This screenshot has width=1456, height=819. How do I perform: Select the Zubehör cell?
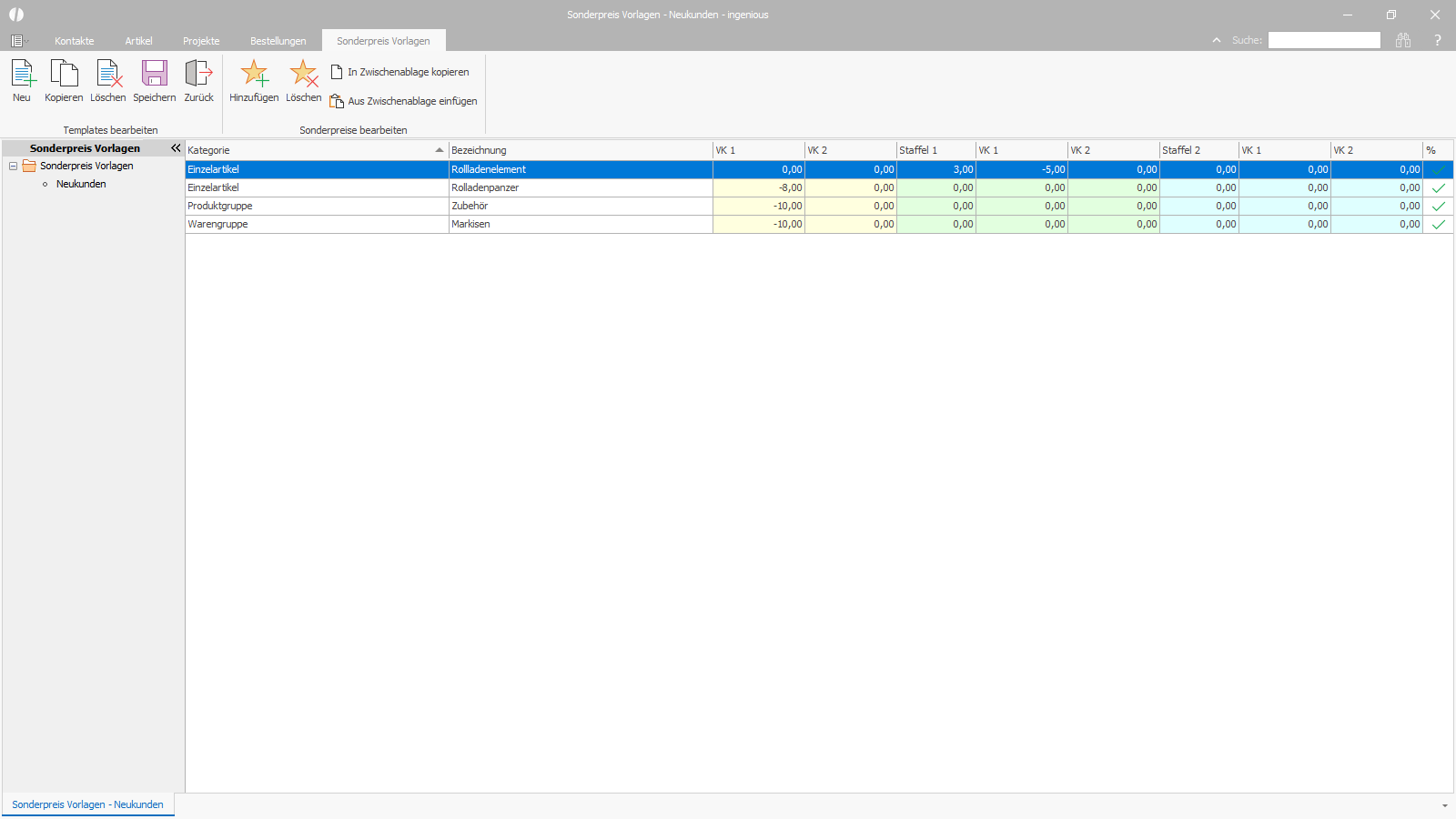click(581, 206)
